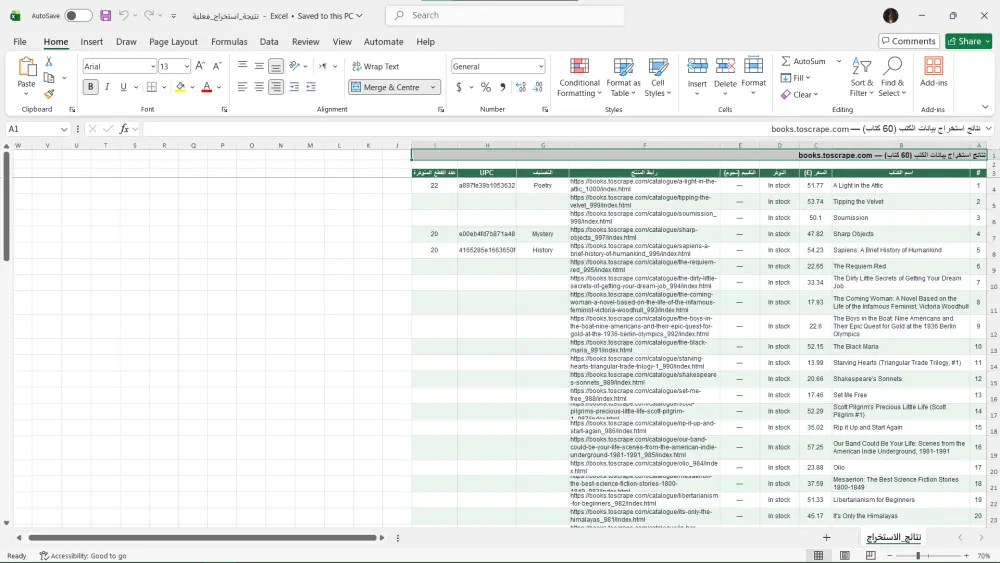Click the Sort & Filter icon
The height and width of the screenshot is (563, 1000).
pyautogui.click(x=862, y=66)
